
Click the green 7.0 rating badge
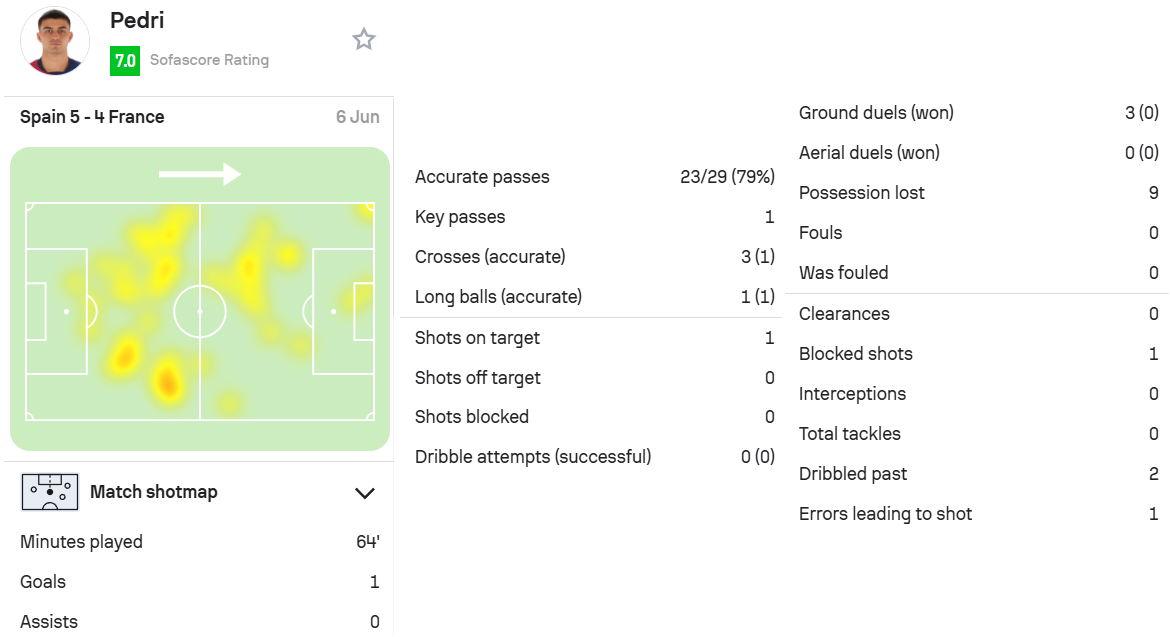click(x=125, y=60)
